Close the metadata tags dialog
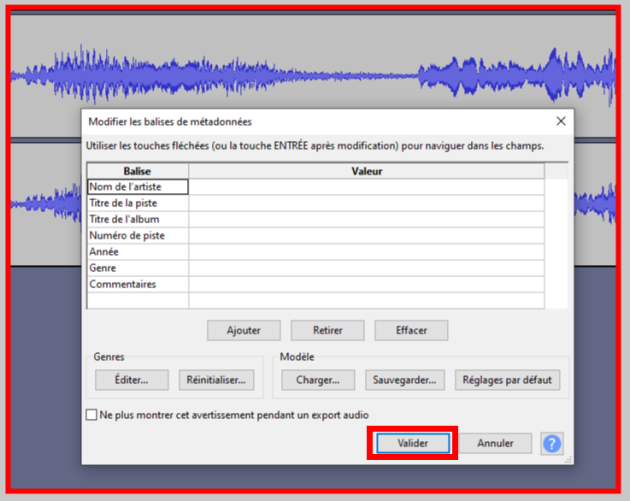630x501 pixels. (x=560, y=121)
